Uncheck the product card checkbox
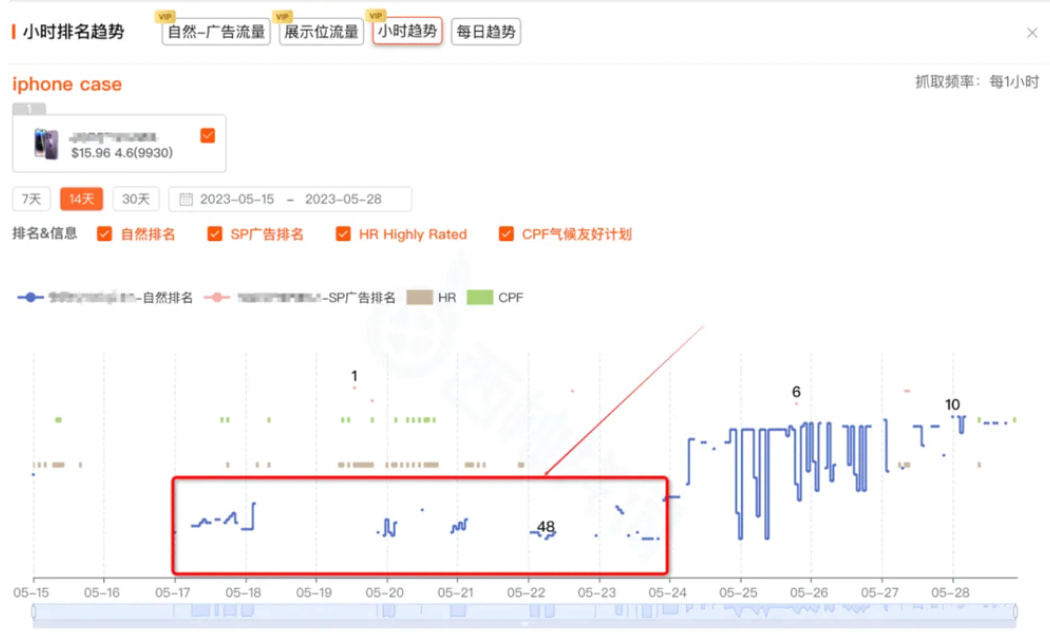 point(207,135)
